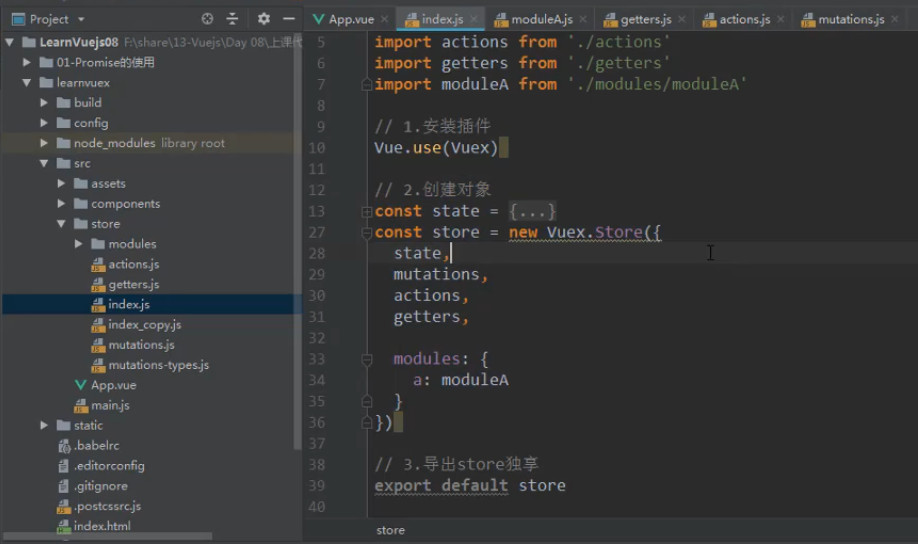The width and height of the screenshot is (918, 544).
Task: Click the folded {...} placeholder
Action: (x=532, y=211)
